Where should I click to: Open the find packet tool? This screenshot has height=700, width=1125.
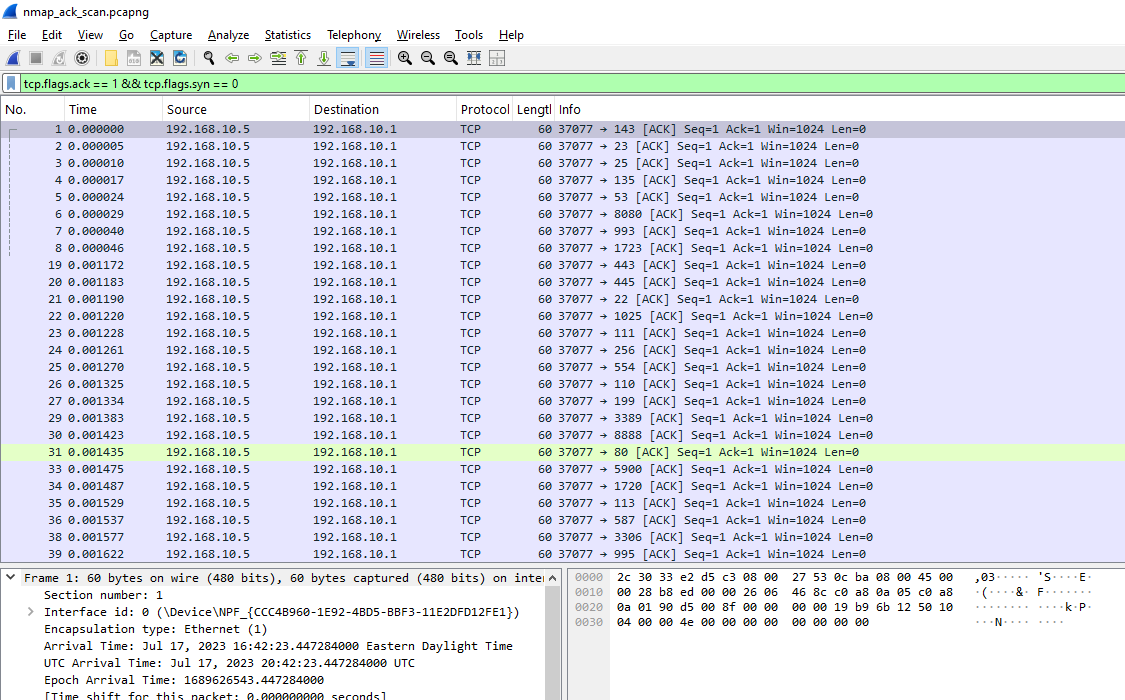pos(208,57)
